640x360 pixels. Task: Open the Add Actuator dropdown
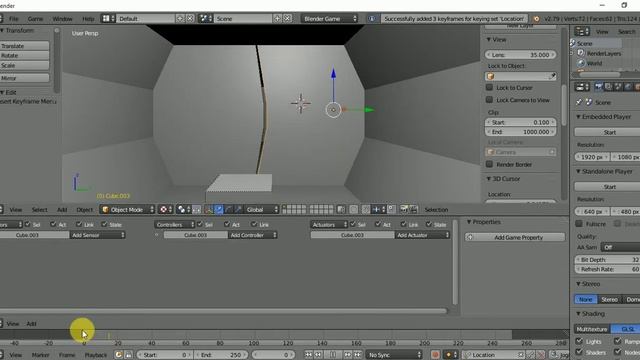422,235
